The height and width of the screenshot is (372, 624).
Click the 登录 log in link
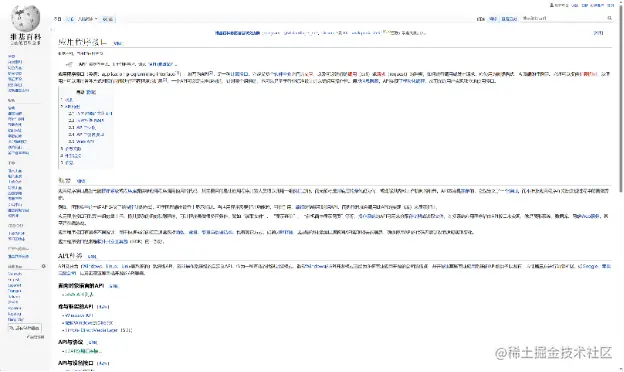click(611, 5)
